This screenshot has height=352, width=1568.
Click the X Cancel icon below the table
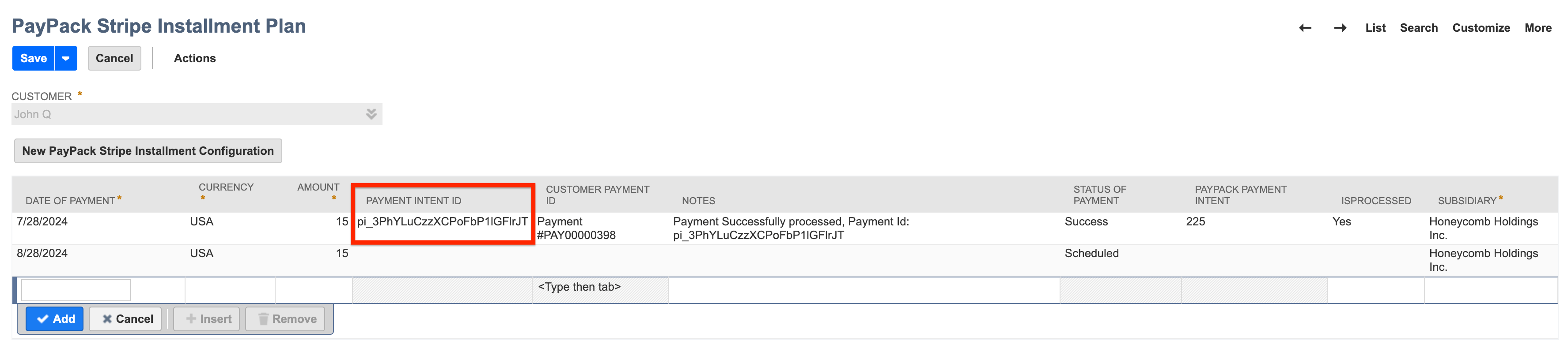(107, 318)
